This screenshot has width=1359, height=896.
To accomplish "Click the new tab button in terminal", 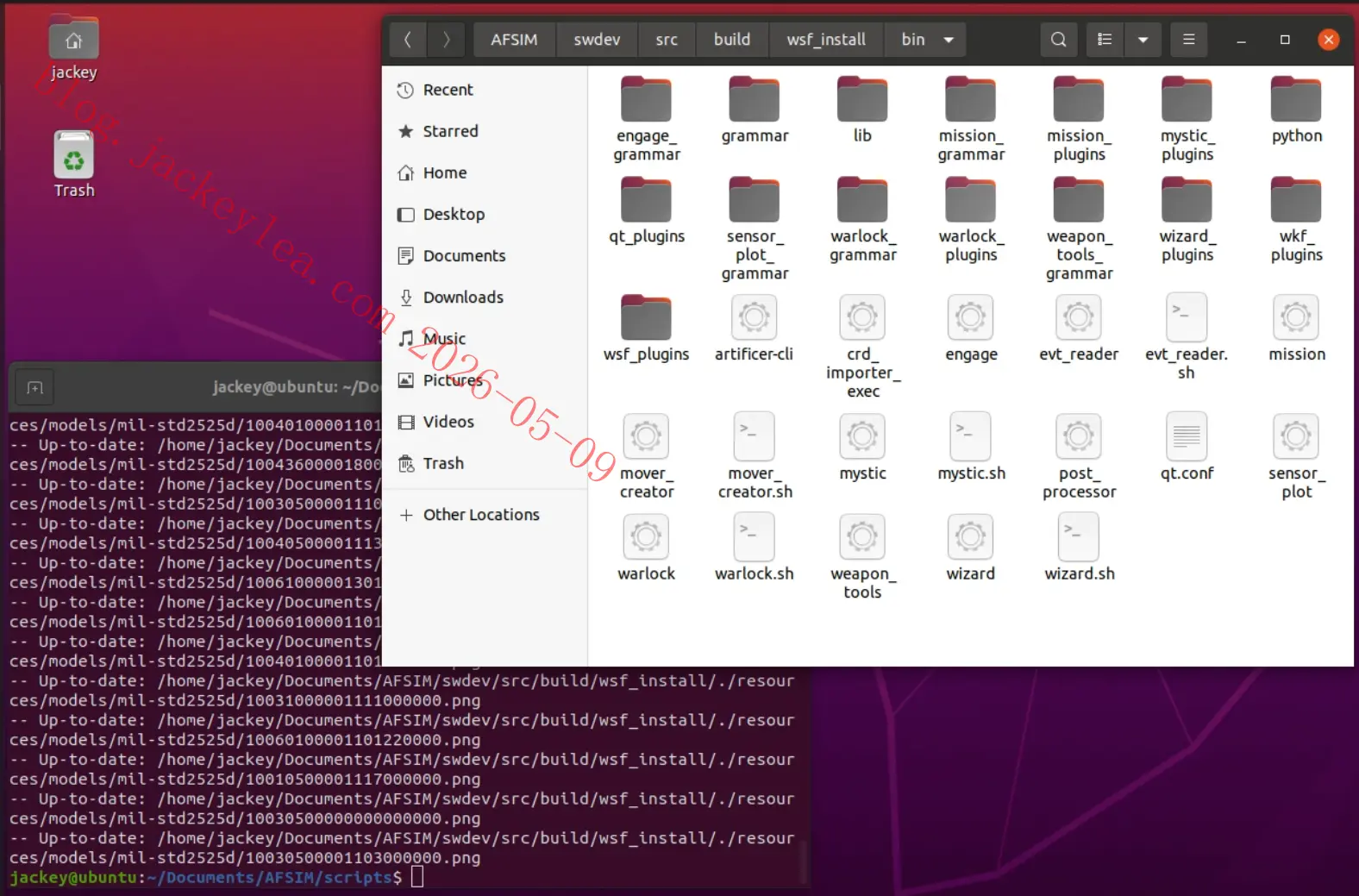I will click(x=35, y=388).
